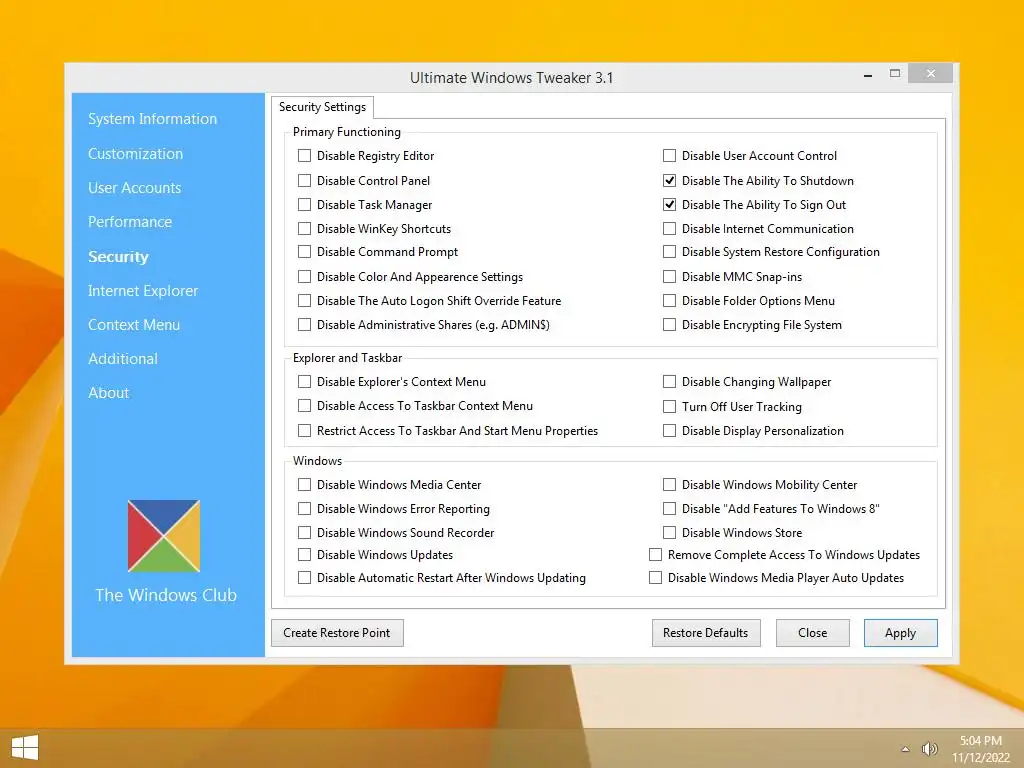Check Remove Complete Access To Windows Updates

point(656,554)
